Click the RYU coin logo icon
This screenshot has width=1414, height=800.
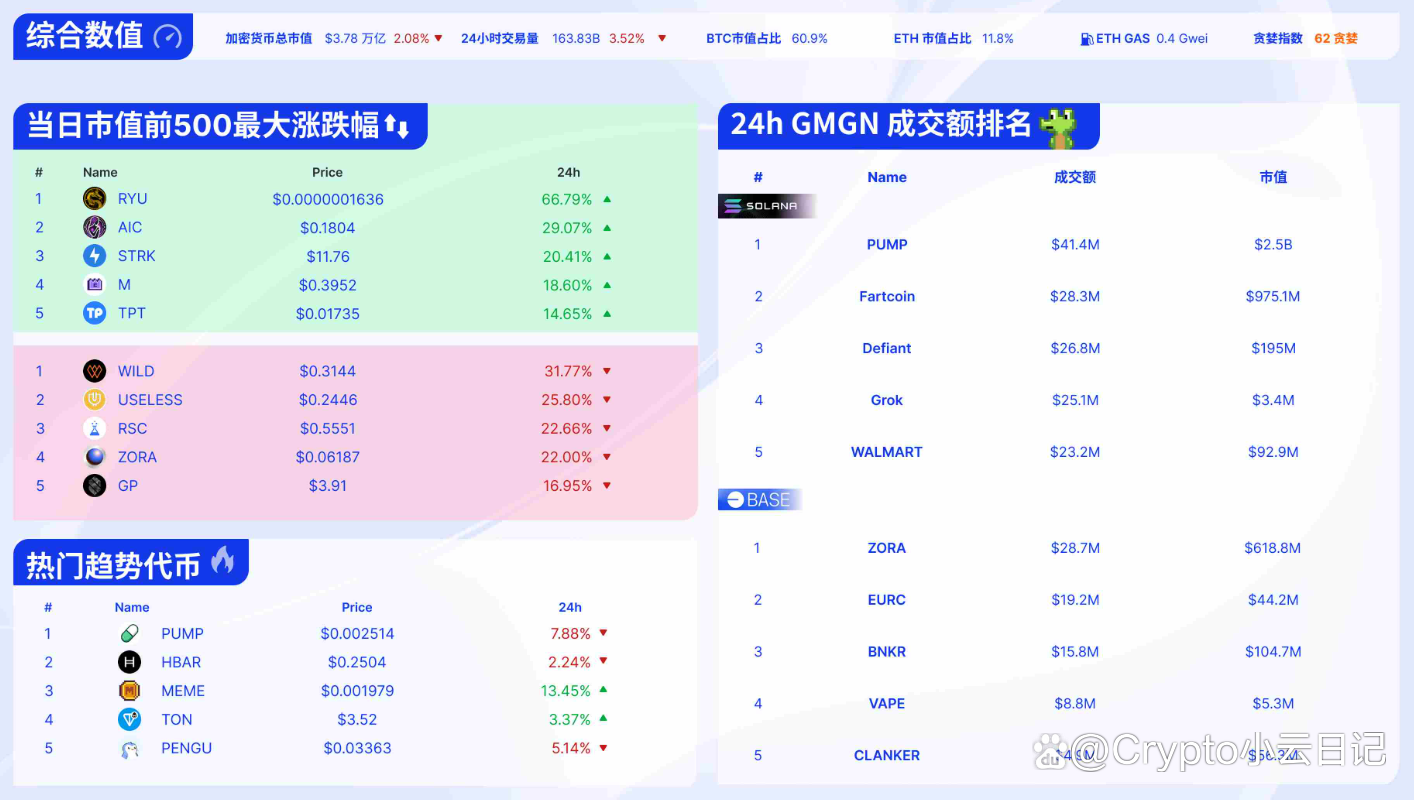[95, 199]
